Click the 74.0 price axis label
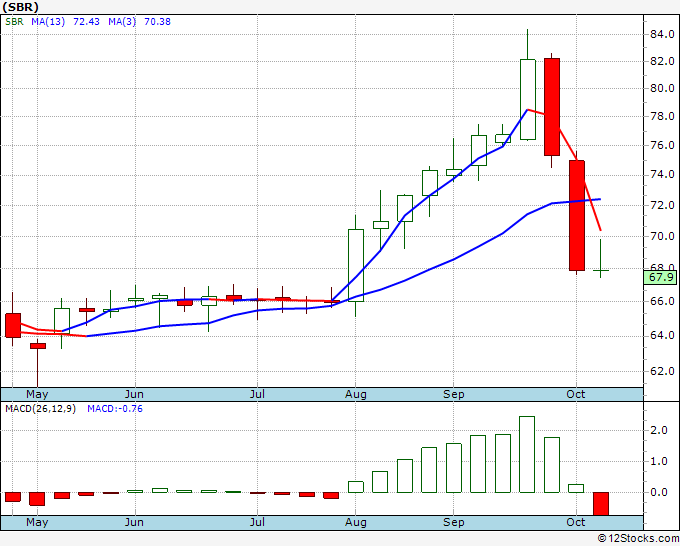680x546 pixels. (x=662, y=174)
